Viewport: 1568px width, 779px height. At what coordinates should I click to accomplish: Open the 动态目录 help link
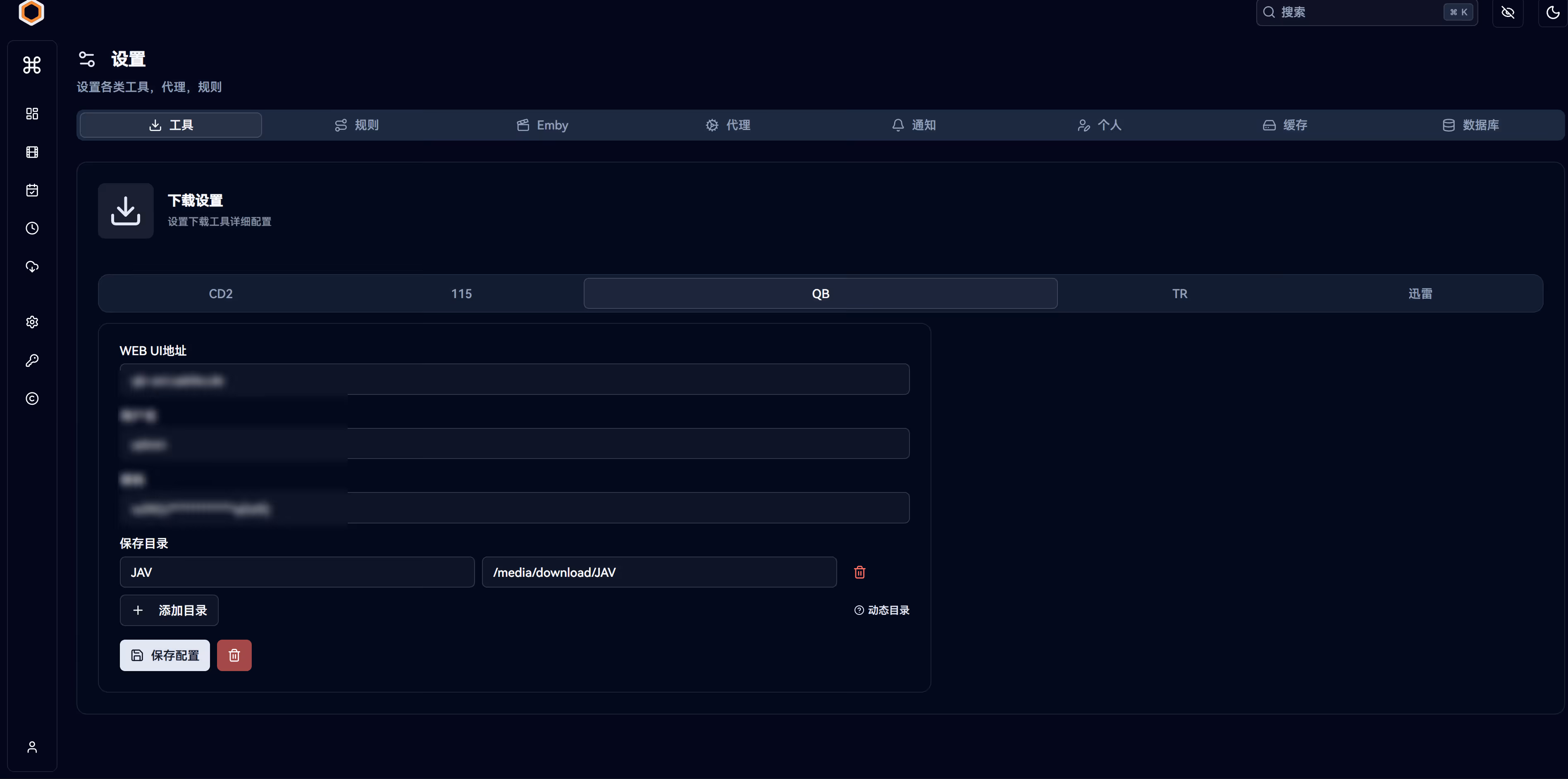click(881, 610)
